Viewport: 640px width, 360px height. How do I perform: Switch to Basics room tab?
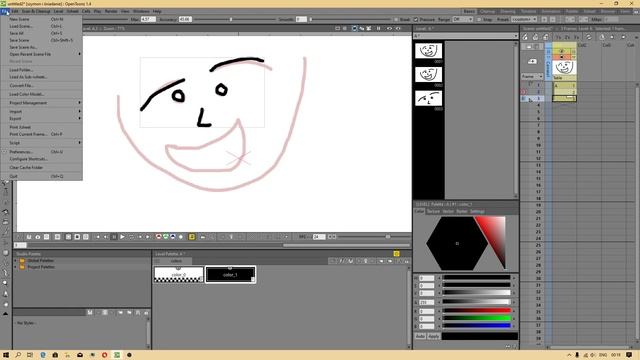[469, 11]
